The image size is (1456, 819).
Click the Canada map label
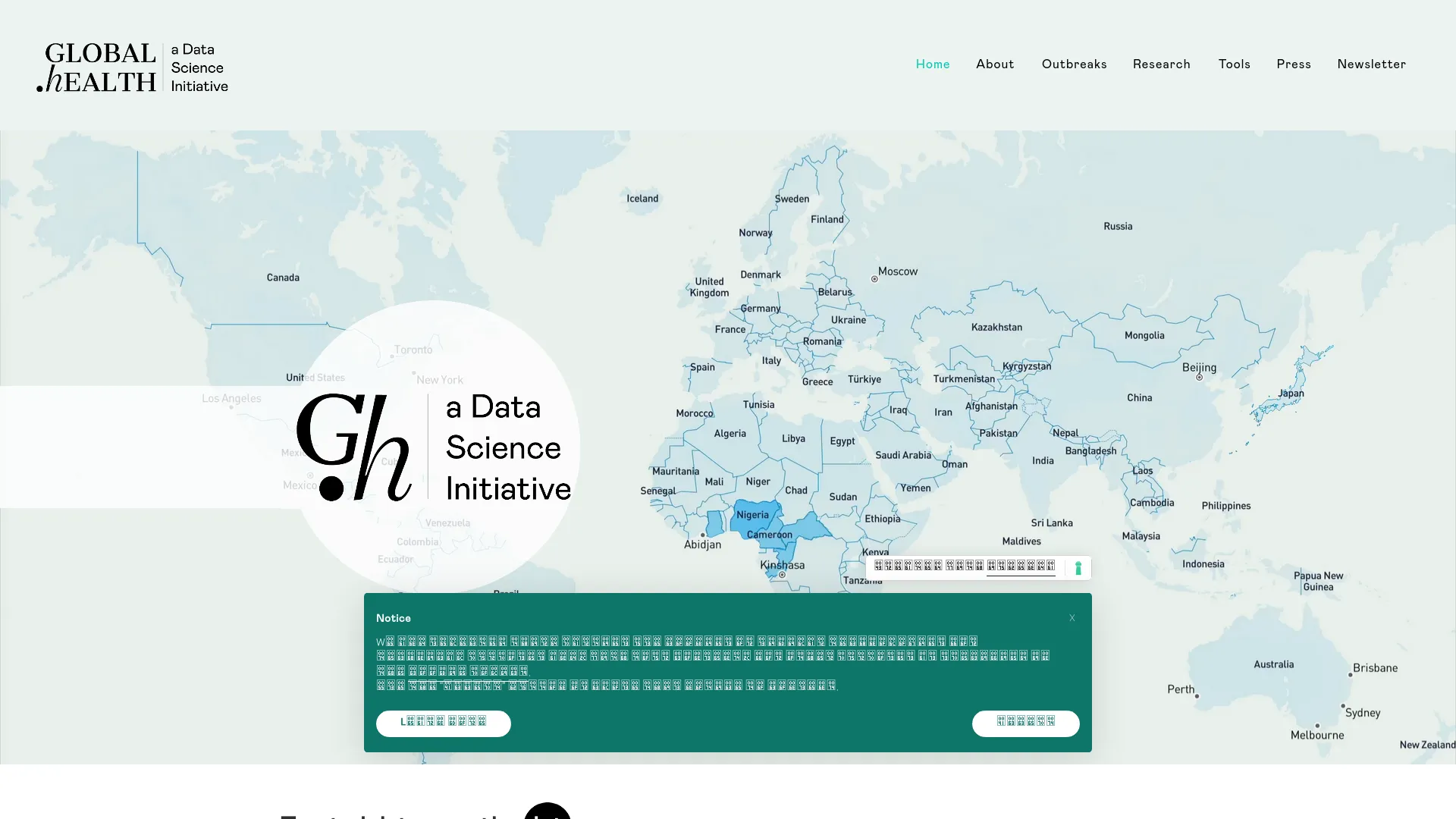(283, 278)
